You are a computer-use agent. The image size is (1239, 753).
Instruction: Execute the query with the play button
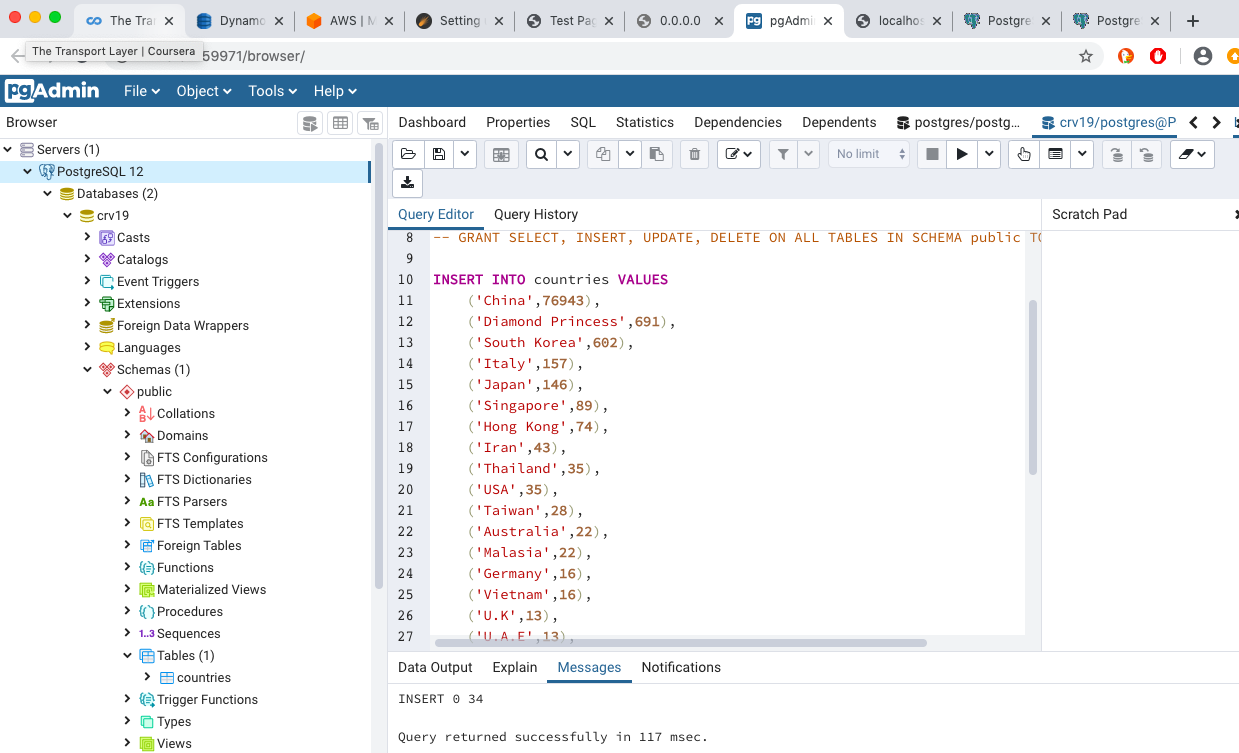coord(962,154)
